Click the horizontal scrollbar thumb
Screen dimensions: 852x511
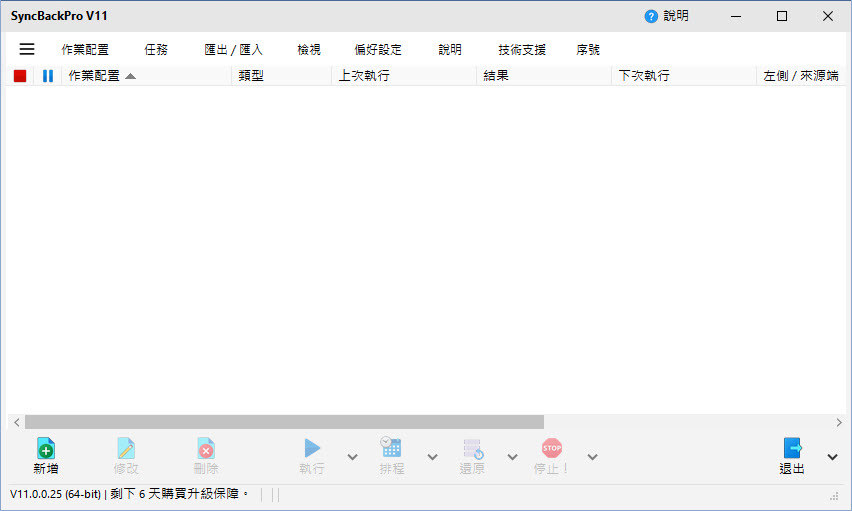tap(284, 422)
